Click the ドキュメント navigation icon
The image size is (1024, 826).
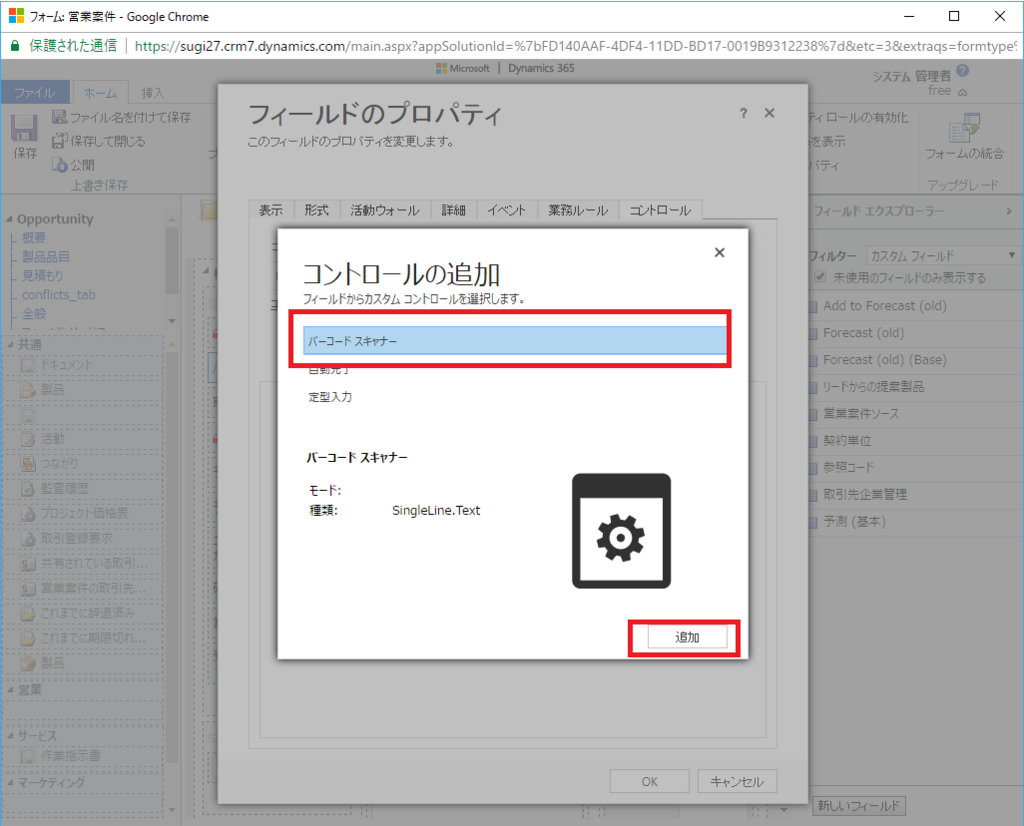coord(27,365)
